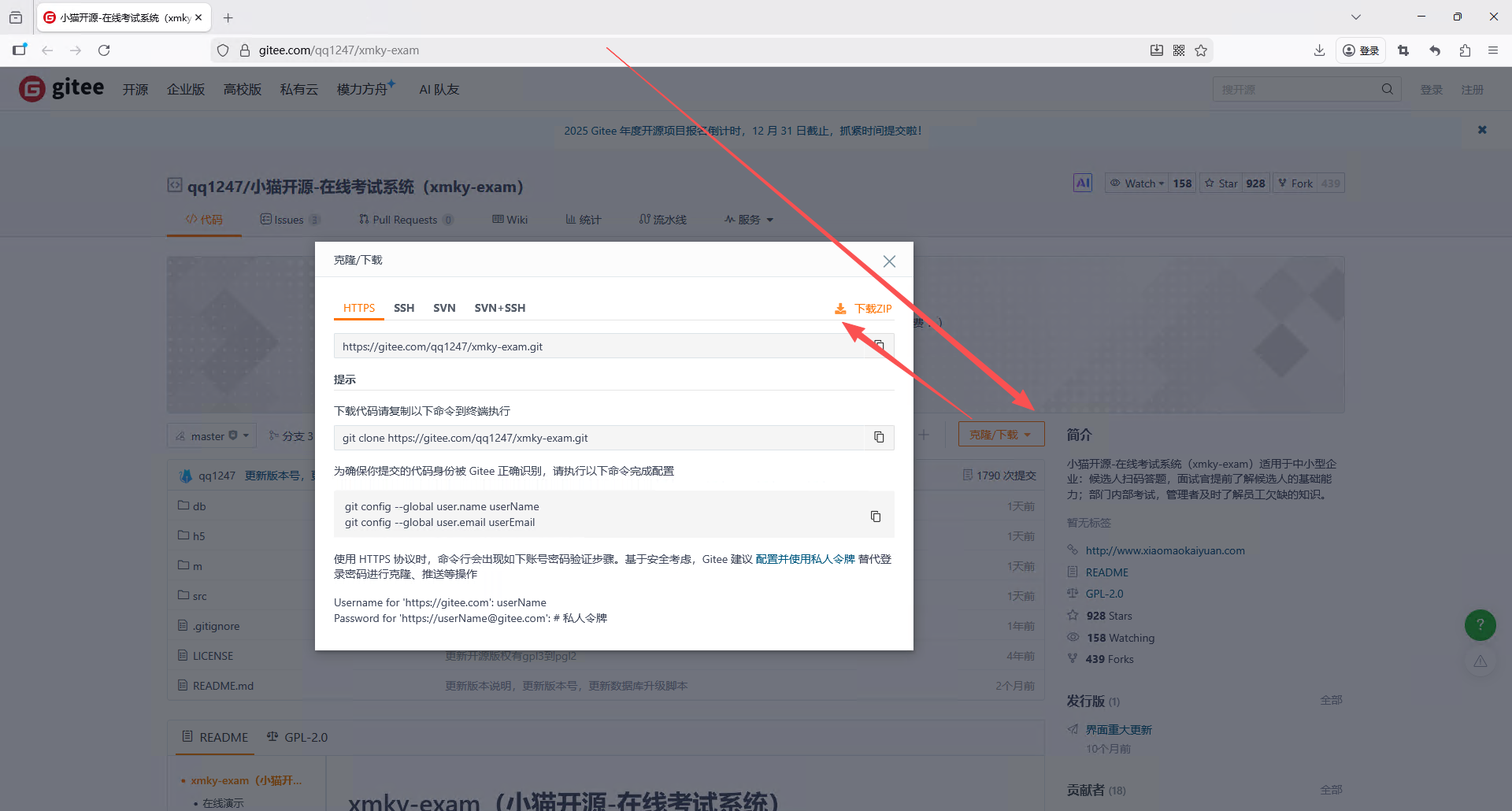Click the floating help question-mark button

click(1480, 624)
